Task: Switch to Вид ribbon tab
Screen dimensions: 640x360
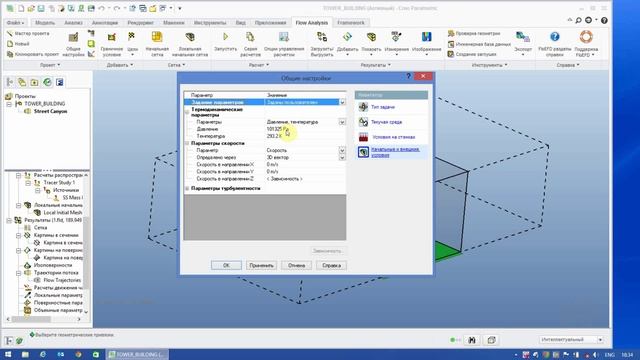Action: point(241,23)
